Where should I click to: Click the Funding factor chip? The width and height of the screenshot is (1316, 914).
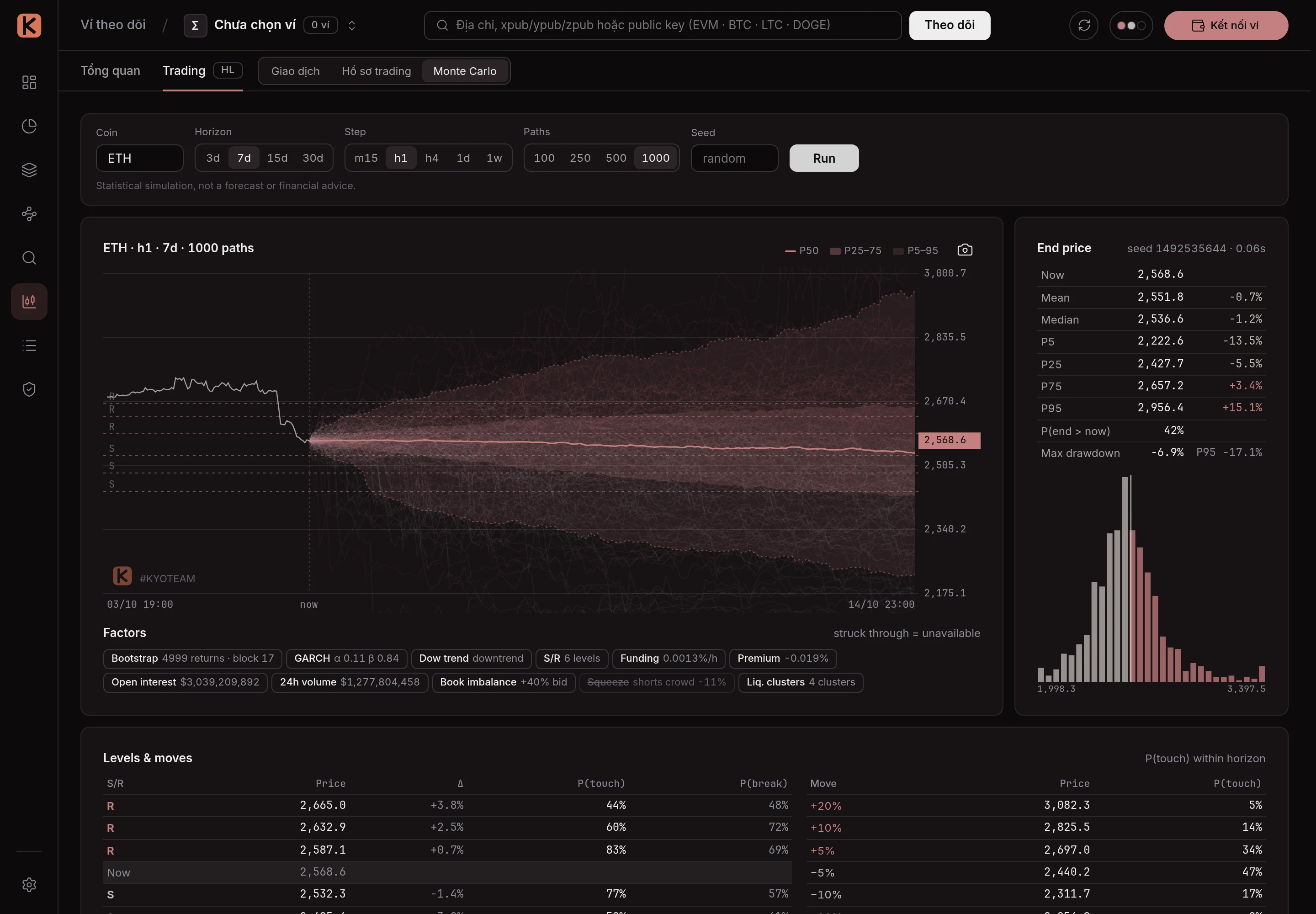pyautogui.click(x=669, y=659)
